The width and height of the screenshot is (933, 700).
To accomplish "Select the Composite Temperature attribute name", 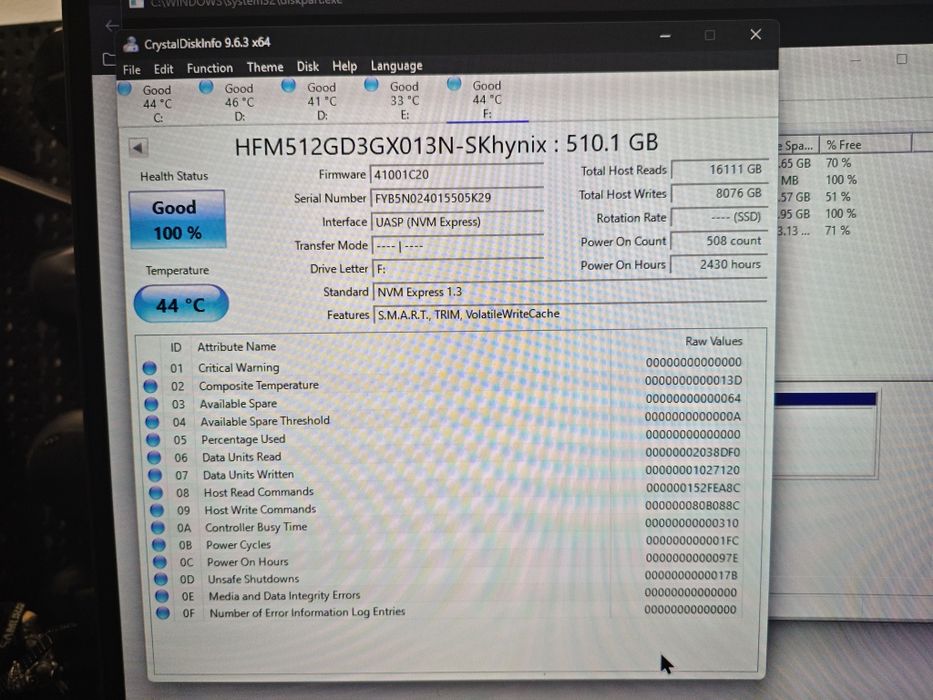I will 258,386.
